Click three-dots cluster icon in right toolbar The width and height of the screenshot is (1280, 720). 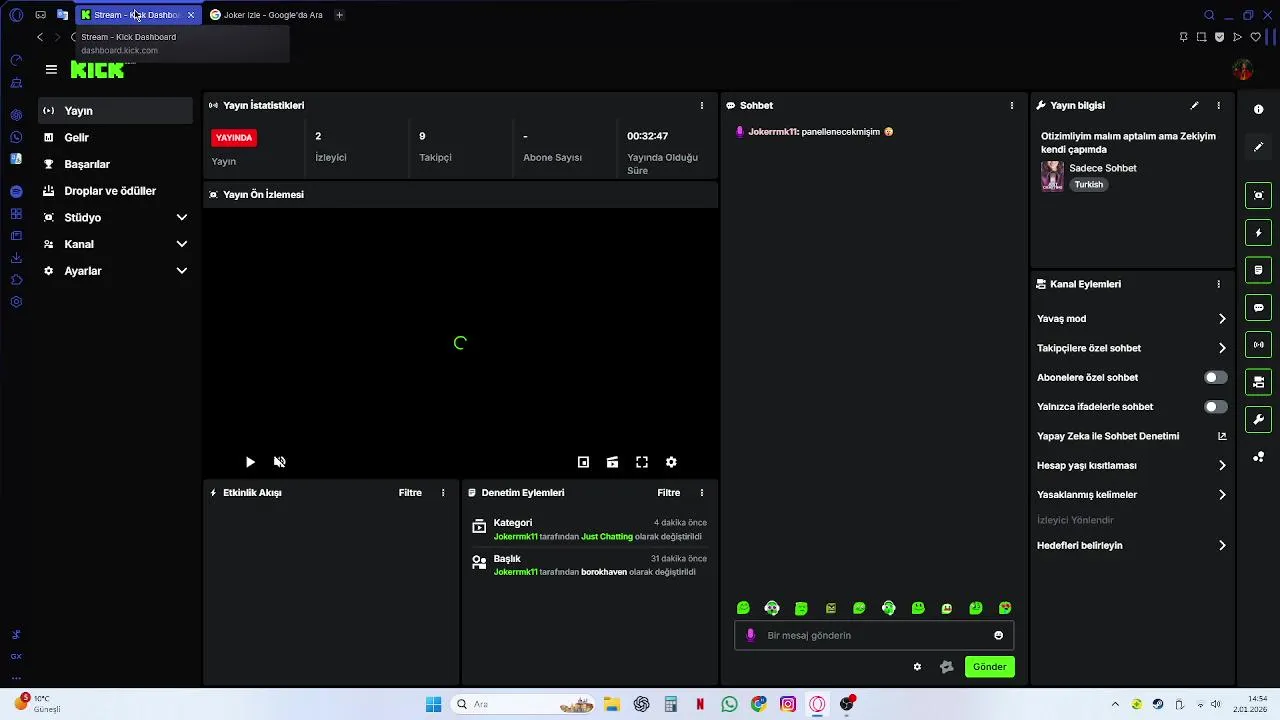point(1259,457)
